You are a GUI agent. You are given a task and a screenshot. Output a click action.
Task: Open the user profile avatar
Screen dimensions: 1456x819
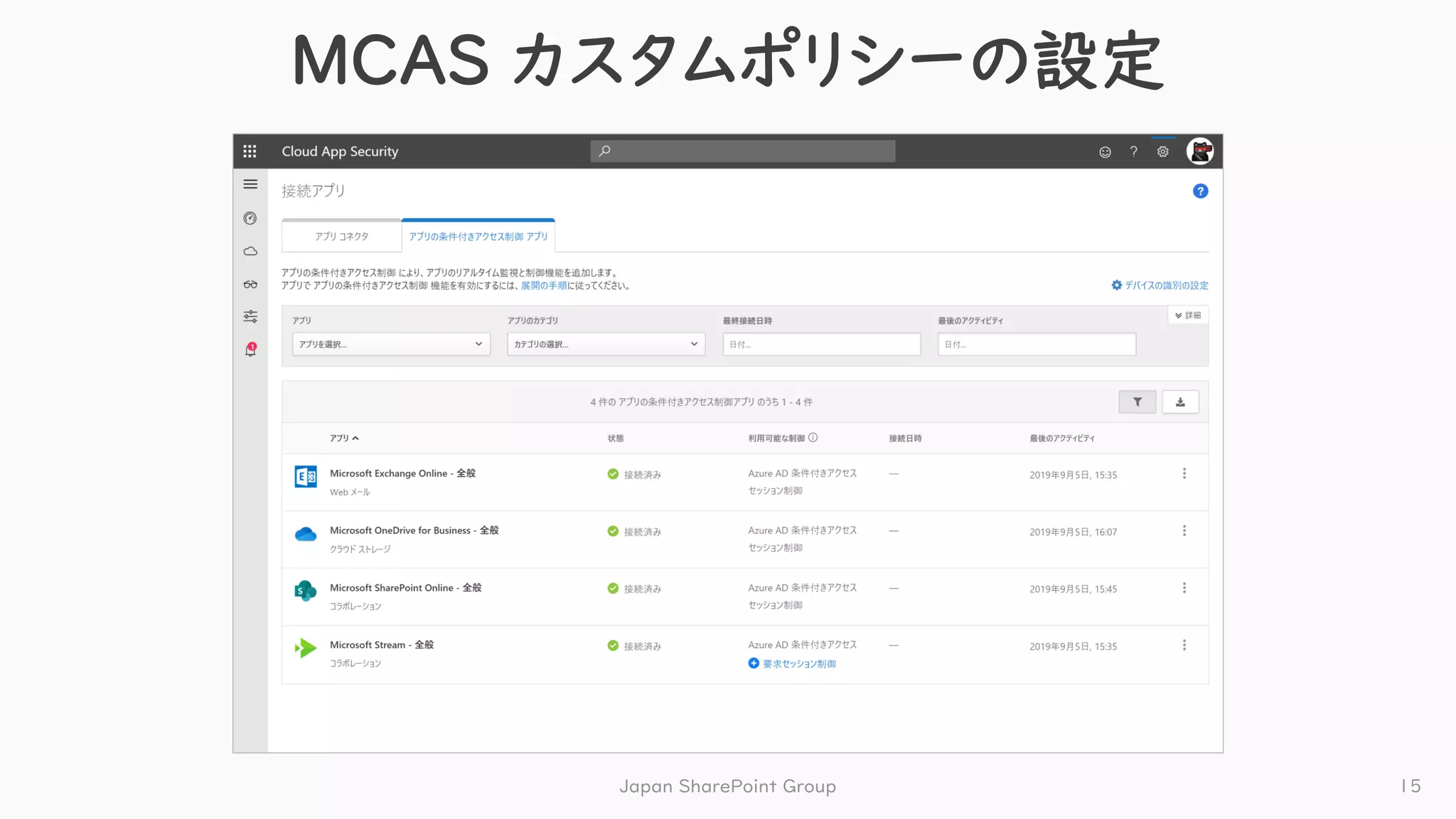tap(1200, 151)
